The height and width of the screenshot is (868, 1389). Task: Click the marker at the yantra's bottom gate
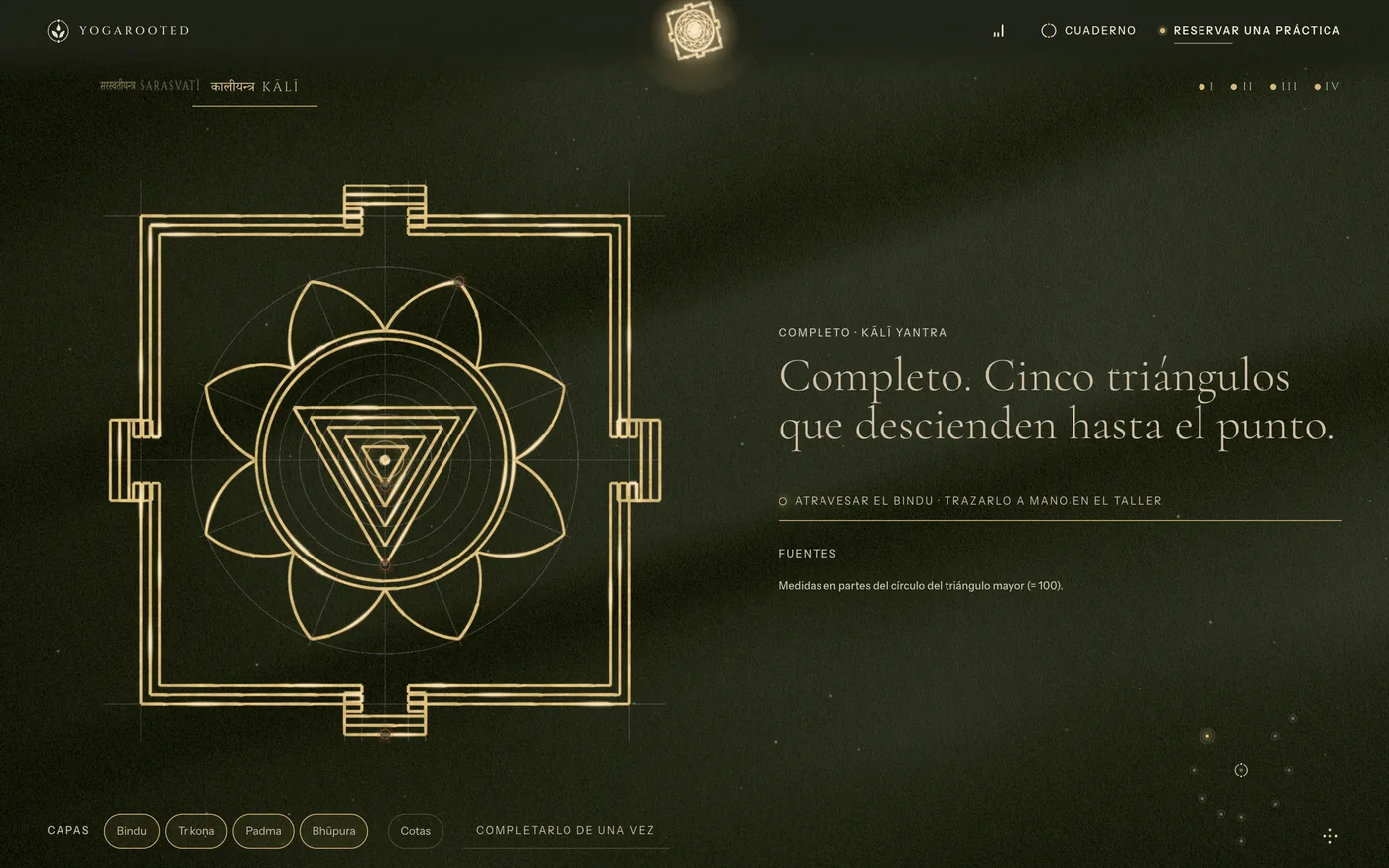point(385,735)
